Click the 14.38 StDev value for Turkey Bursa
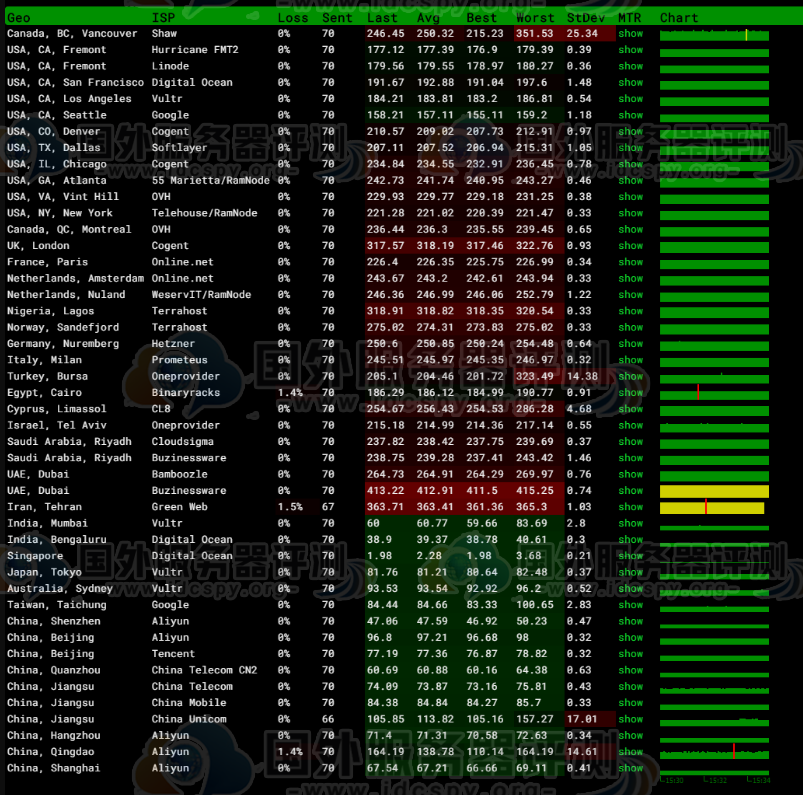Image resolution: width=803 pixels, height=795 pixels. [x=582, y=376]
